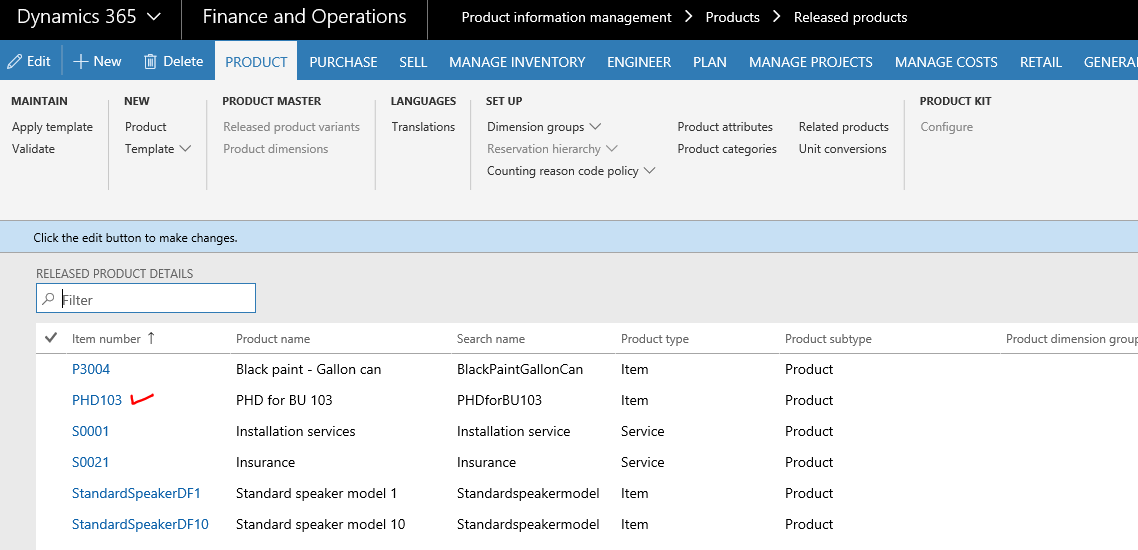The image size is (1138, 550).
Task: Click Validate under Maintain
Action: [x=33, y=149]
